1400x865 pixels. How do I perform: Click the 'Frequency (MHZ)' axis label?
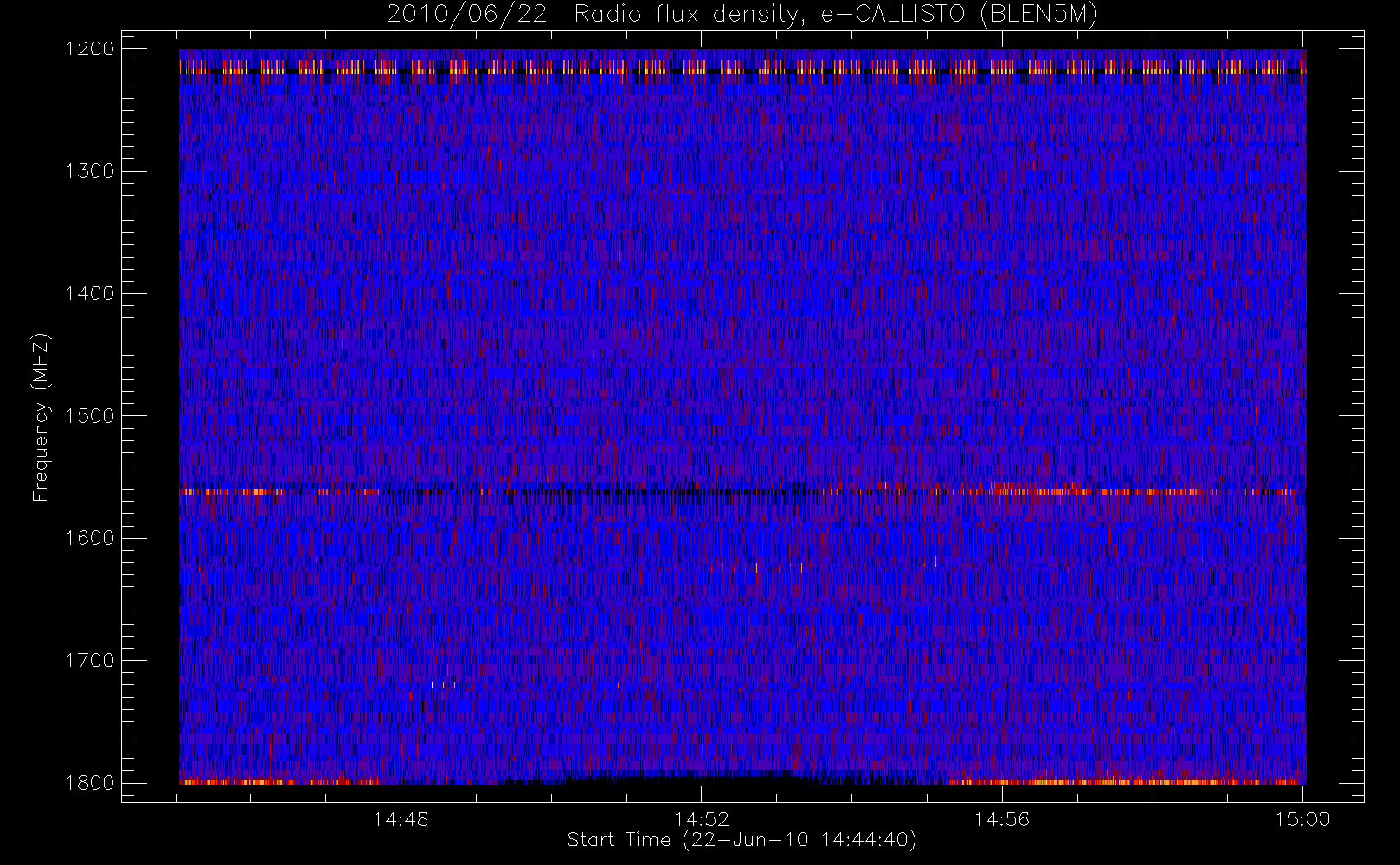click(41, 417)
